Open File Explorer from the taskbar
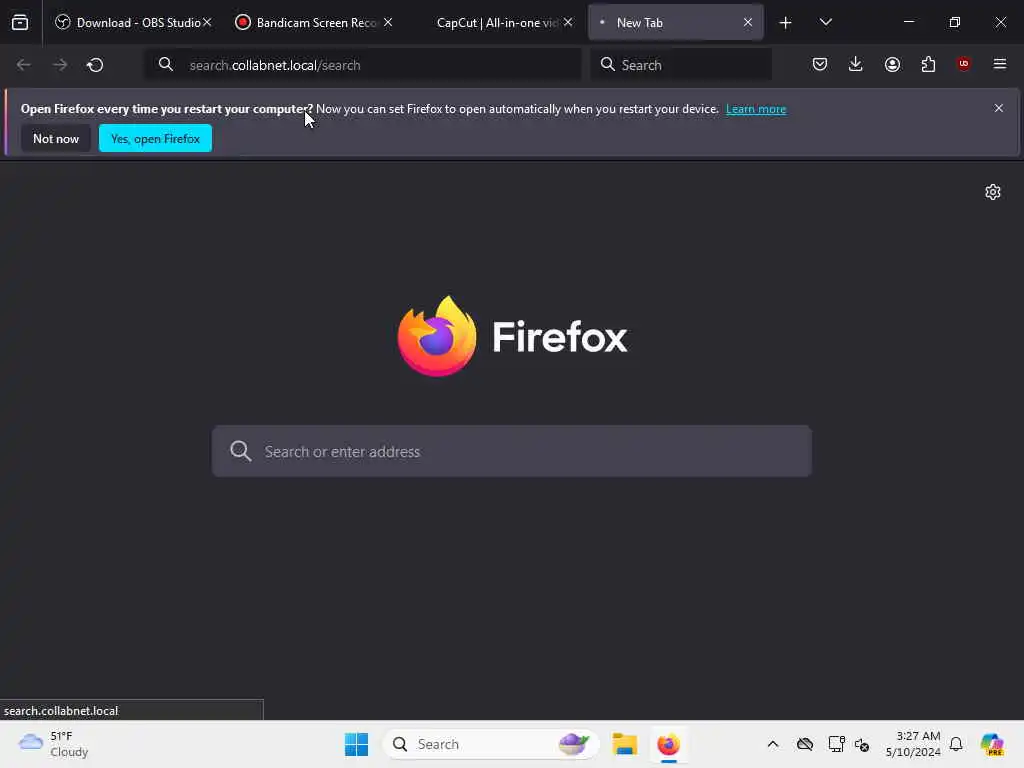This screenshot has height=768, width=1024. tap(624, 744)
